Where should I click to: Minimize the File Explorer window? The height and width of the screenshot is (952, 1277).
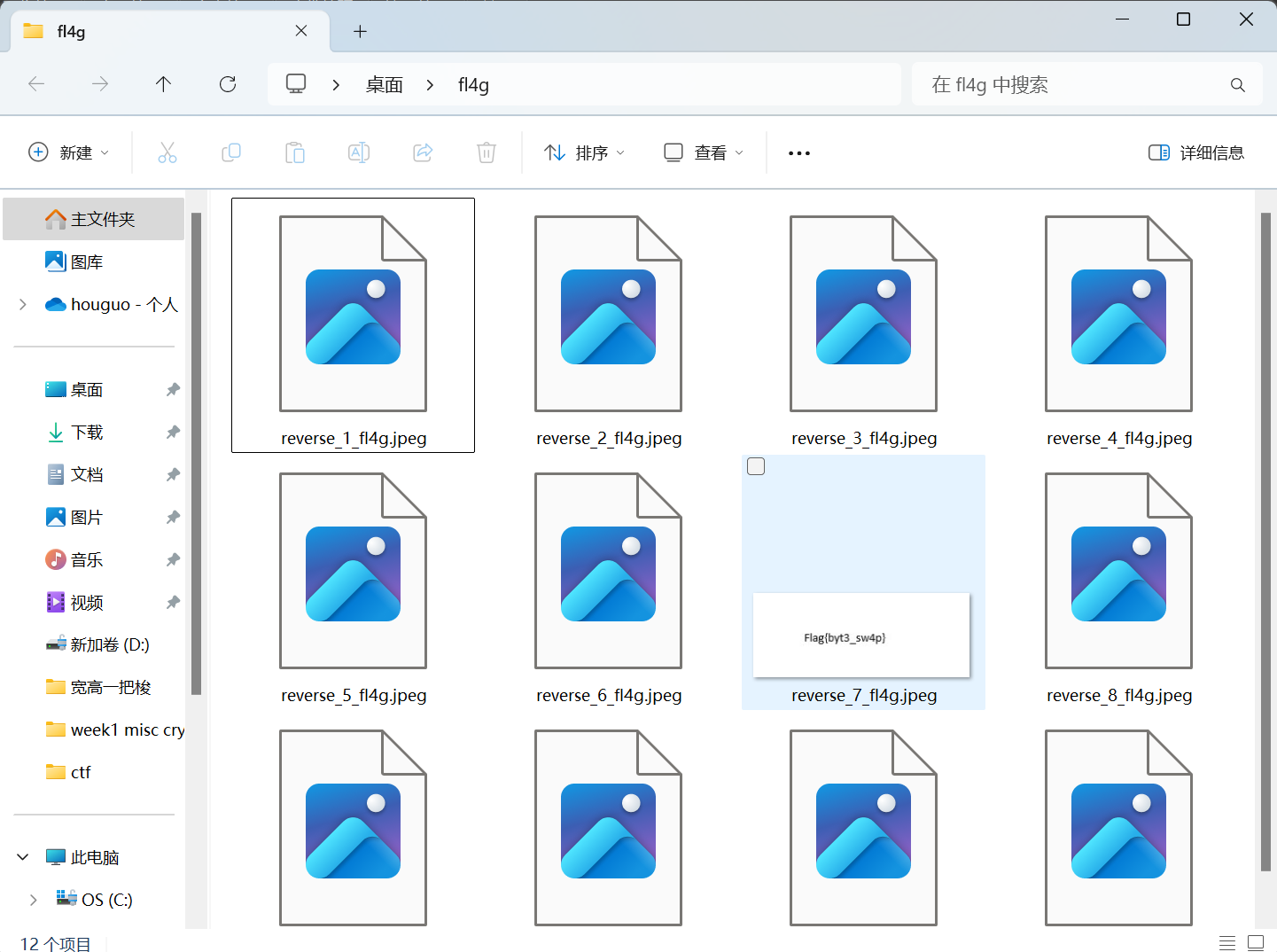(x=1122, y=19)
